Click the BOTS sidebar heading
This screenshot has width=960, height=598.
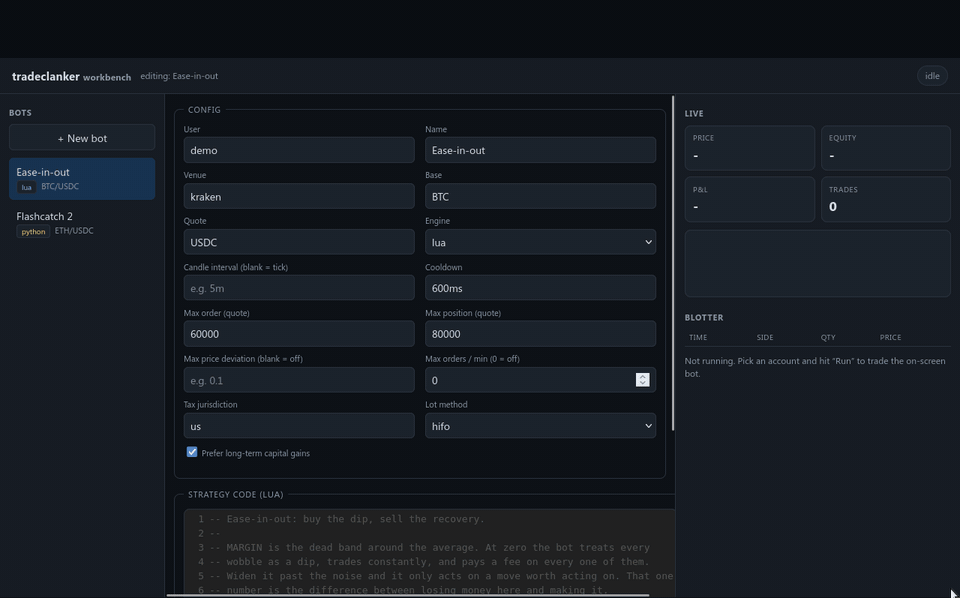click(x=20, y=113)
